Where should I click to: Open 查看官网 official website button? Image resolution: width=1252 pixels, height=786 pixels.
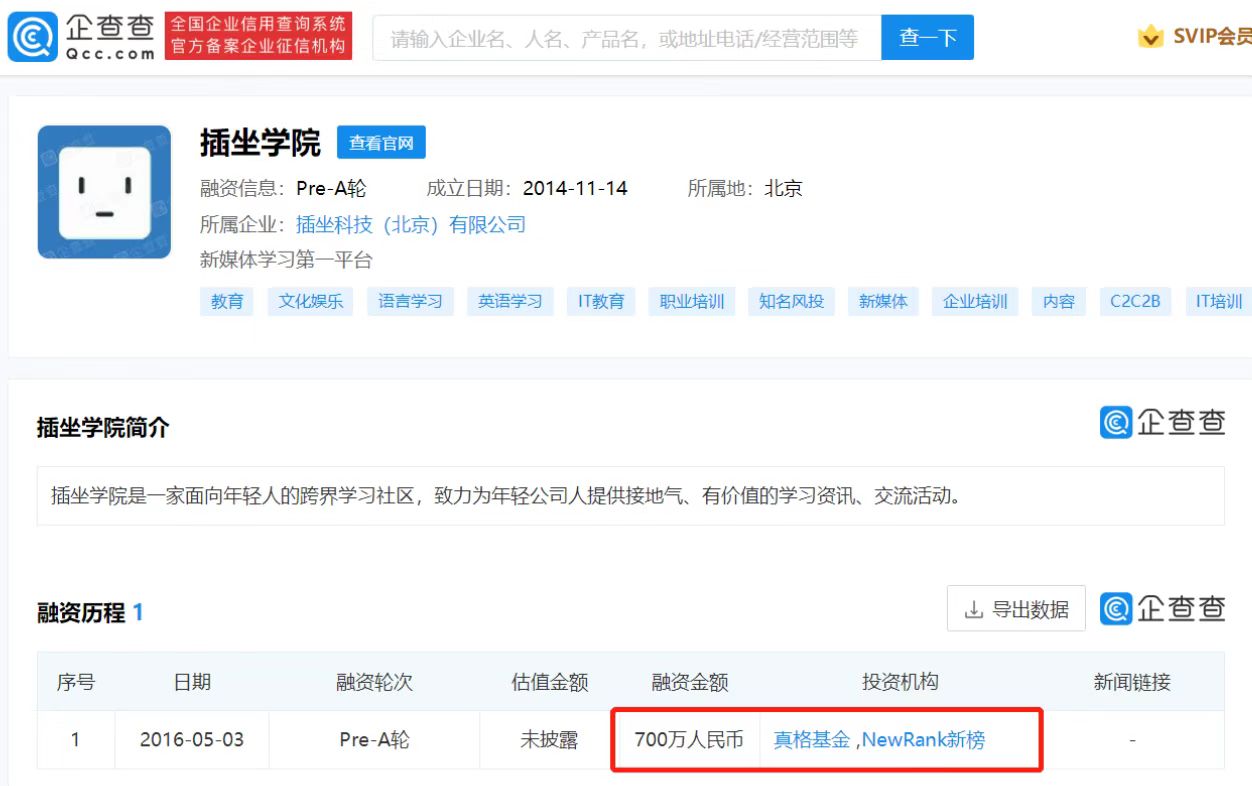pyautogui.click(x=381, y=143)
